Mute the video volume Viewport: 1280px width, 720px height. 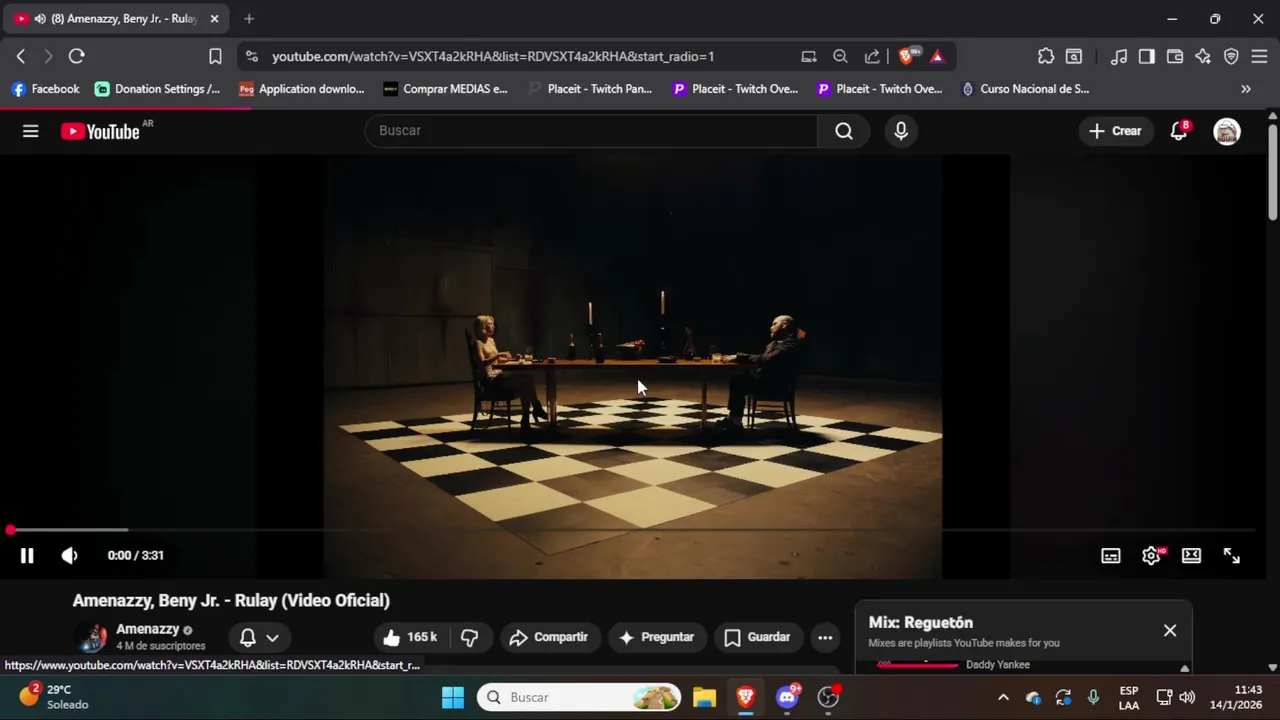click(x=69, y=556)
